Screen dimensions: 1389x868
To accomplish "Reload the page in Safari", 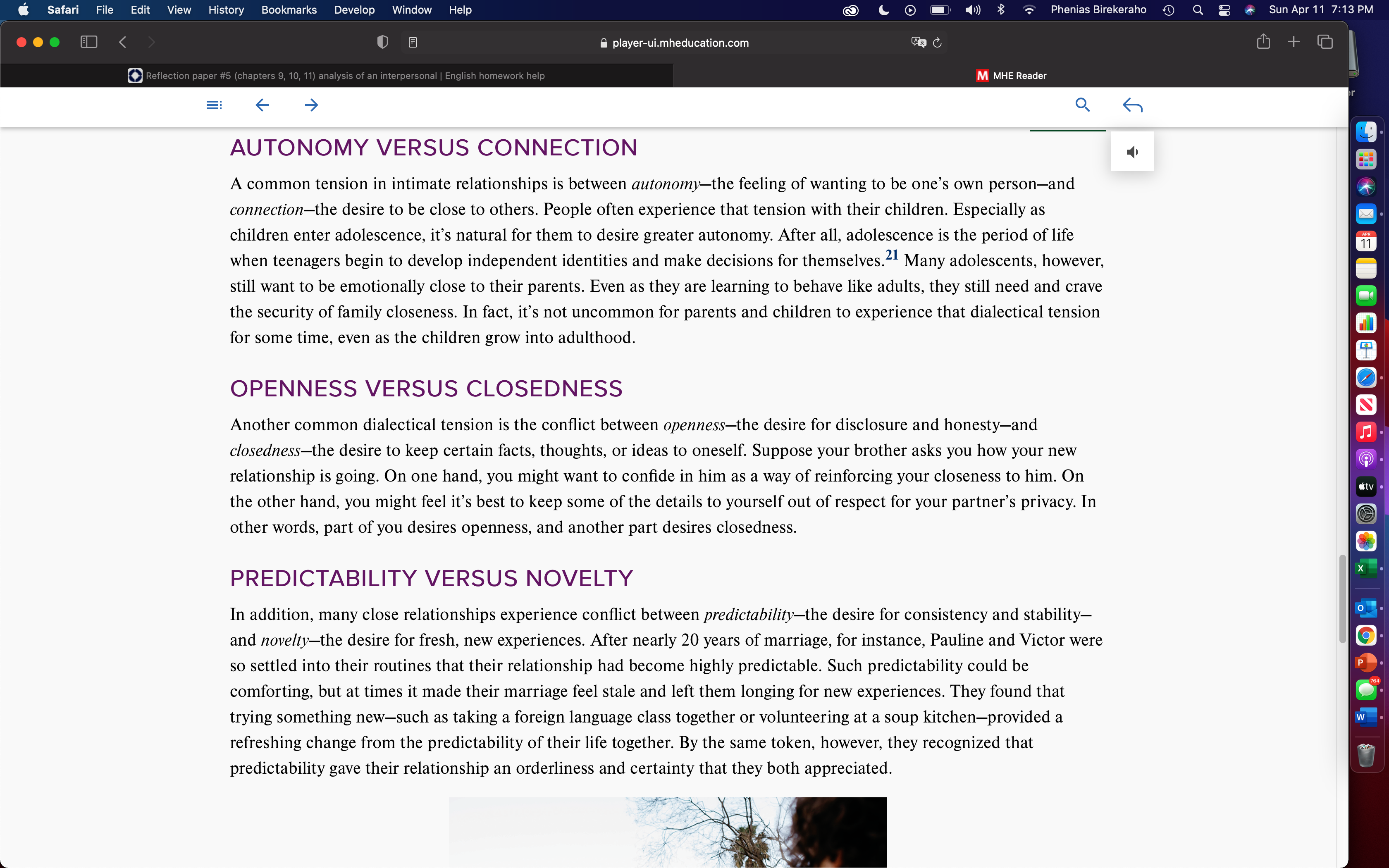I will click(937, 43).
